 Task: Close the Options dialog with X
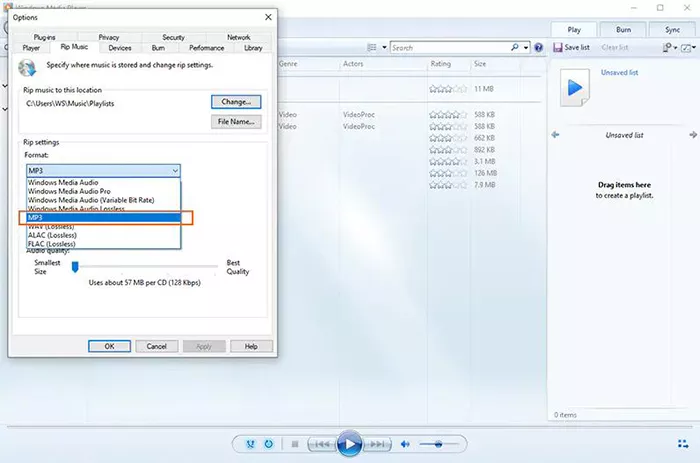click(x=268, y=17)
